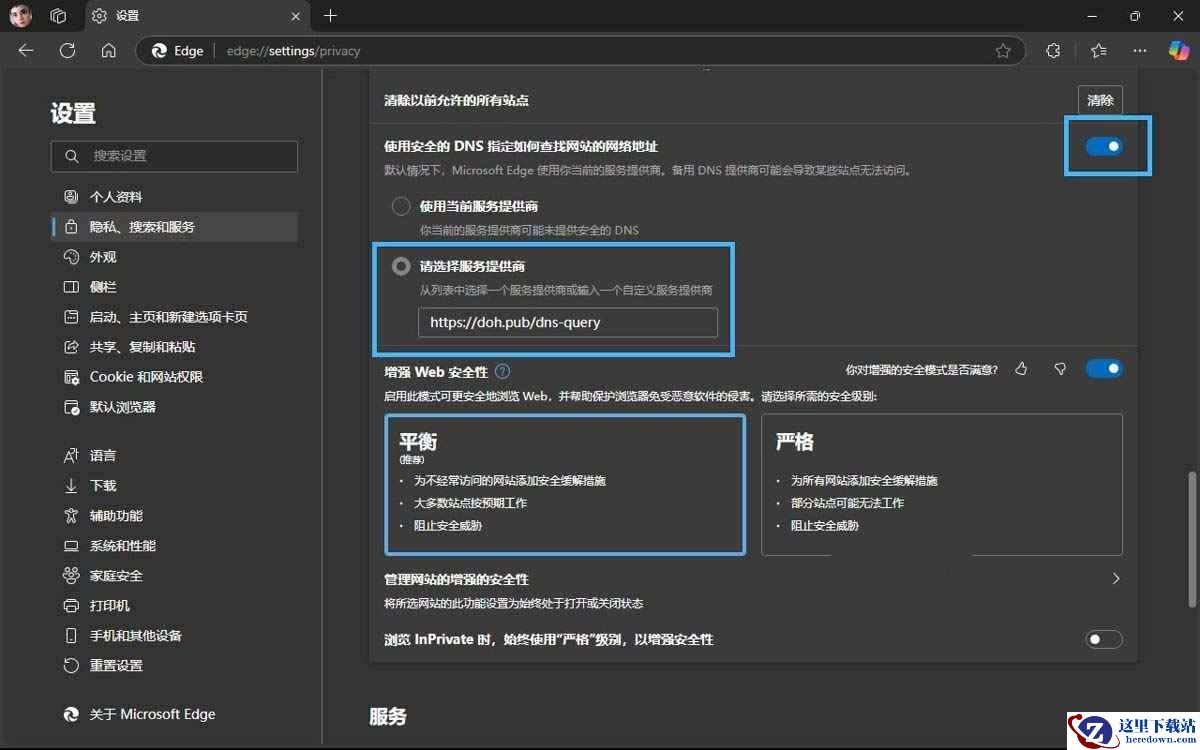The height and width of the screenshot is (750, 1200).
Task: Click the help question icon beside 增强 Web 安全性
Action: tap(502, 371)
